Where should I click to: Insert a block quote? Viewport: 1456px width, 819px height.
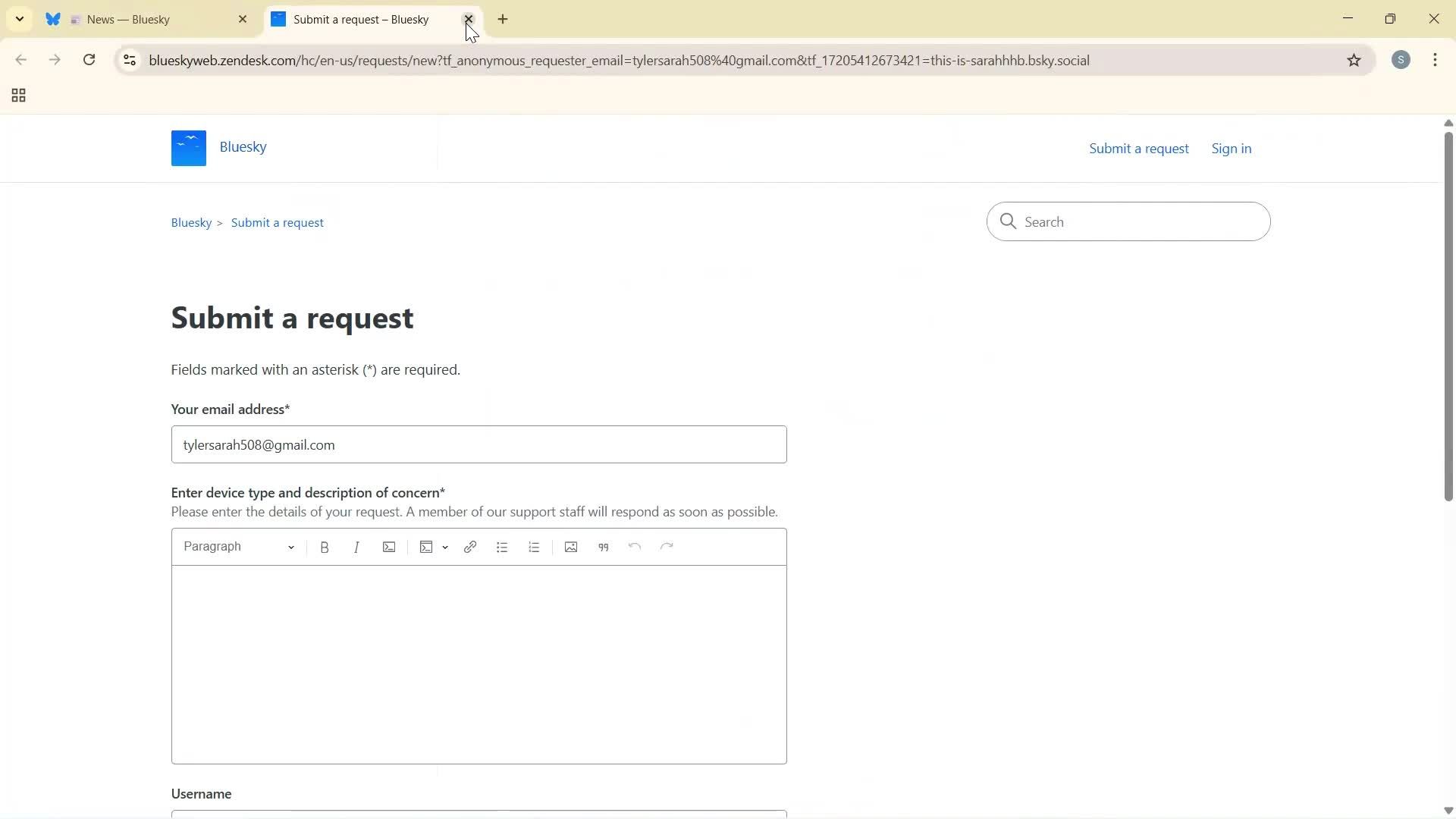(603, 547)
